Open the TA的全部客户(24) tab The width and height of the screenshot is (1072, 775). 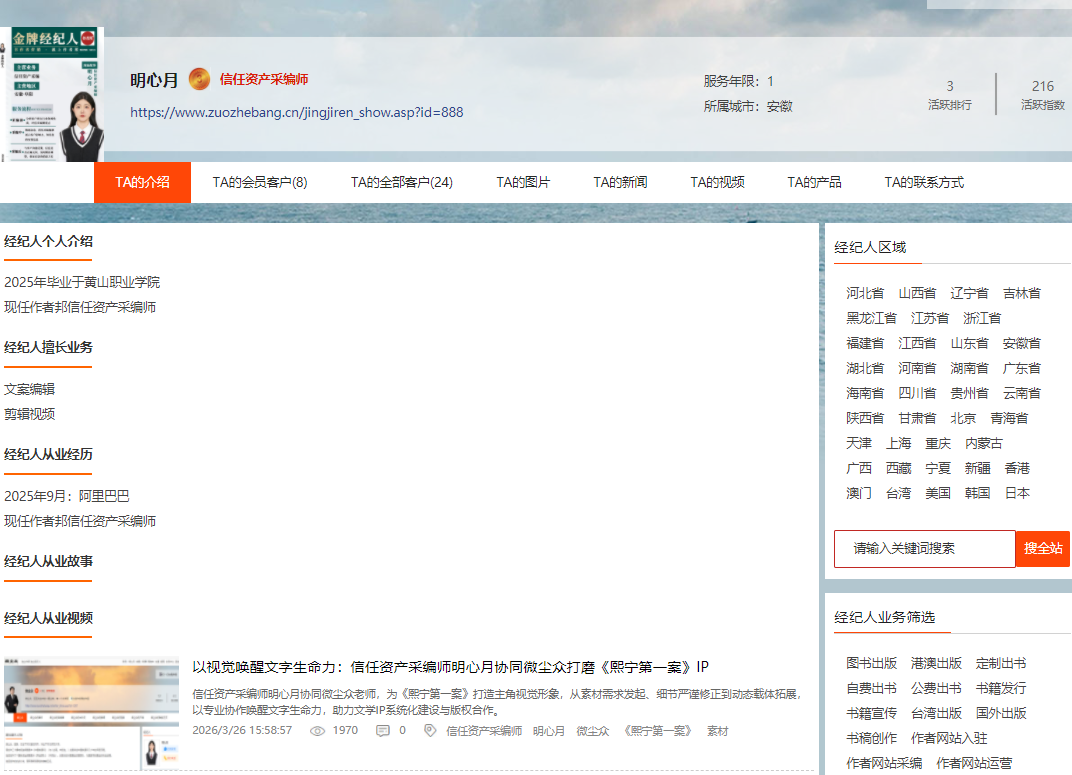[x=401, y=182]
